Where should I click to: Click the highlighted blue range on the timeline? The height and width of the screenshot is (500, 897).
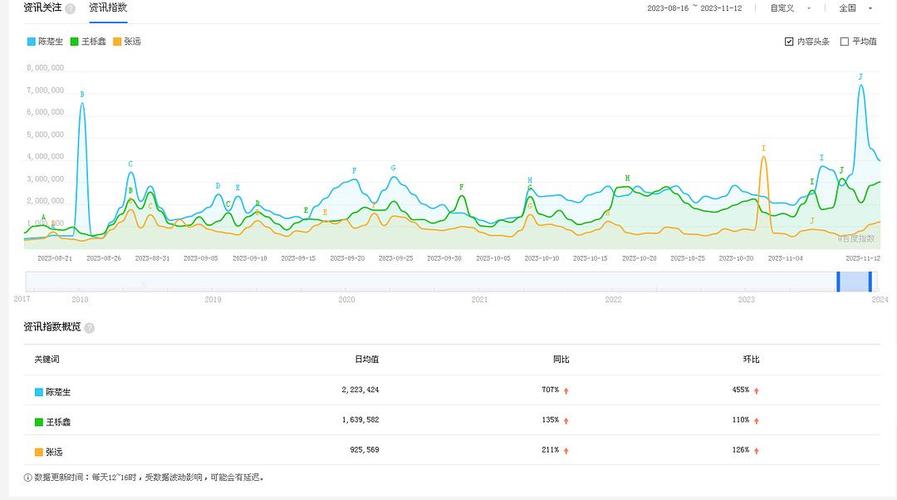854,281
